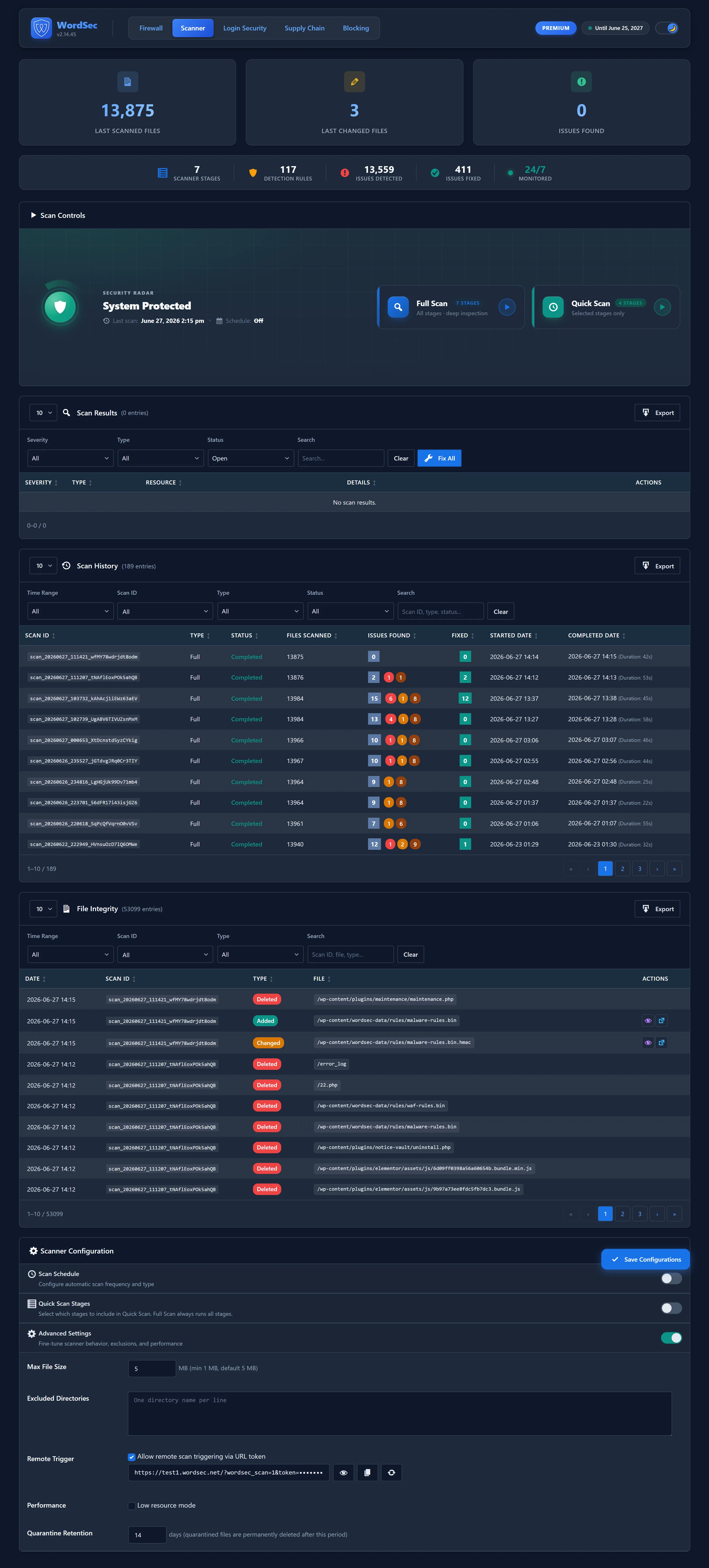Image resolution: width=709 pixels, height=1568 pixels.
Task: Click the issues detected red warning icon
Action: (345, 173)
